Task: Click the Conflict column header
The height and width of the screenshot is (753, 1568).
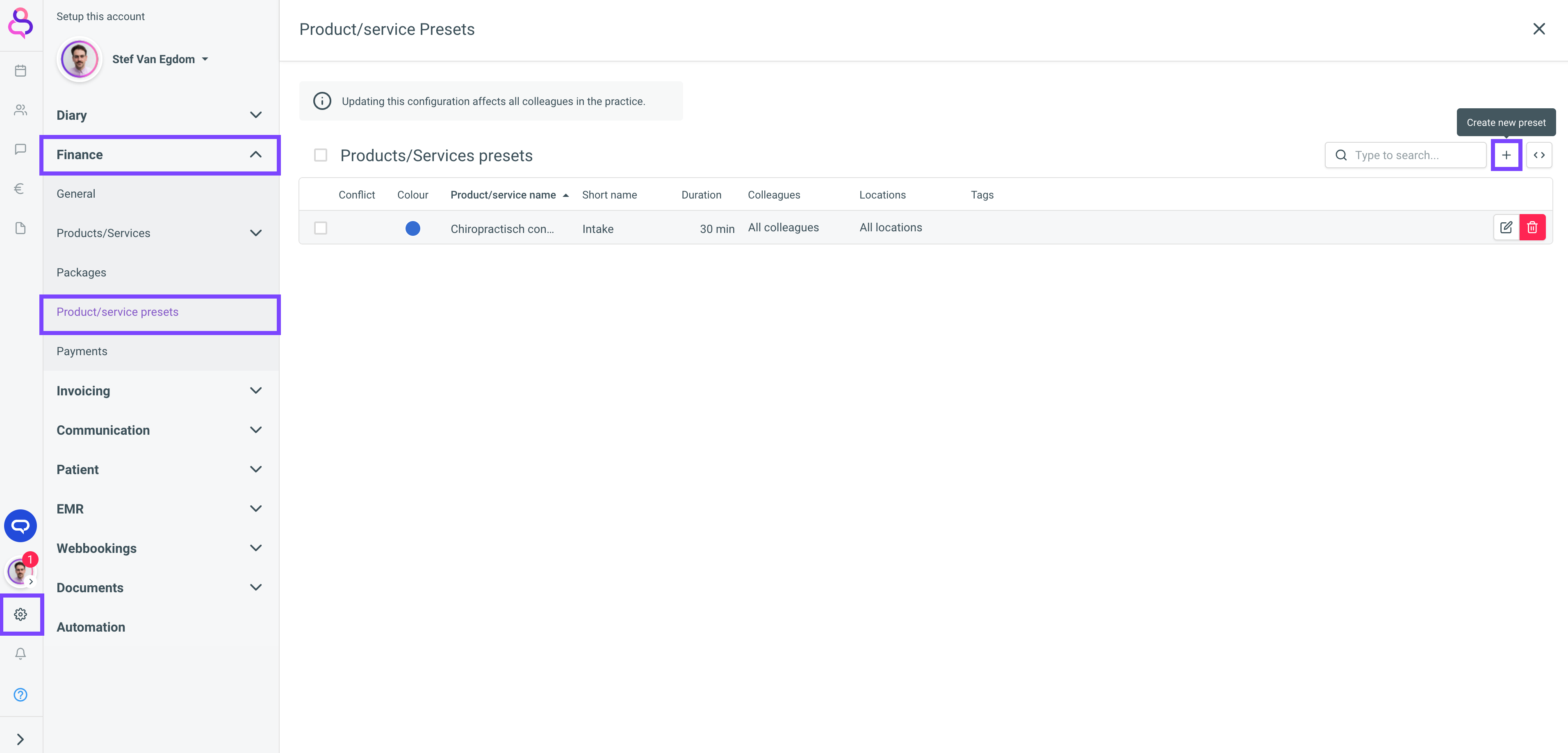Action: tap(357, 195)
